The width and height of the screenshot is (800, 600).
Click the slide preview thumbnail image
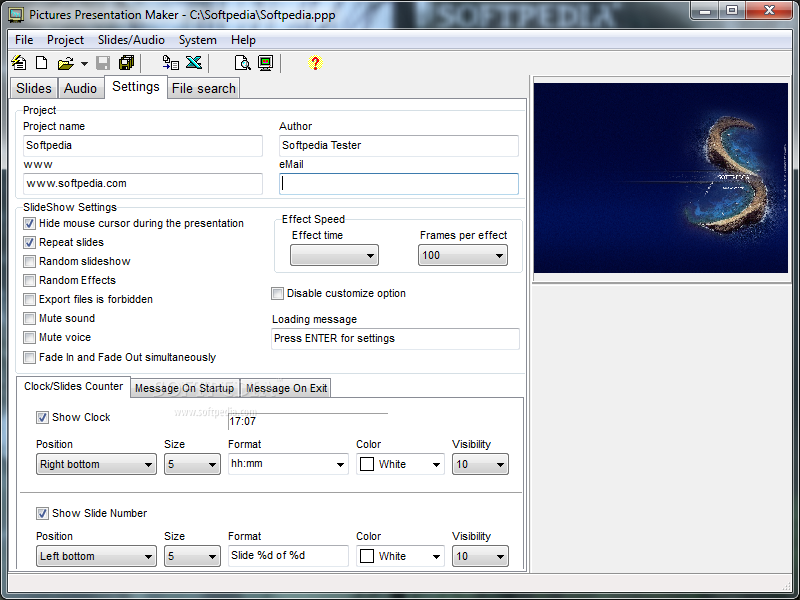tap(661, 178)
